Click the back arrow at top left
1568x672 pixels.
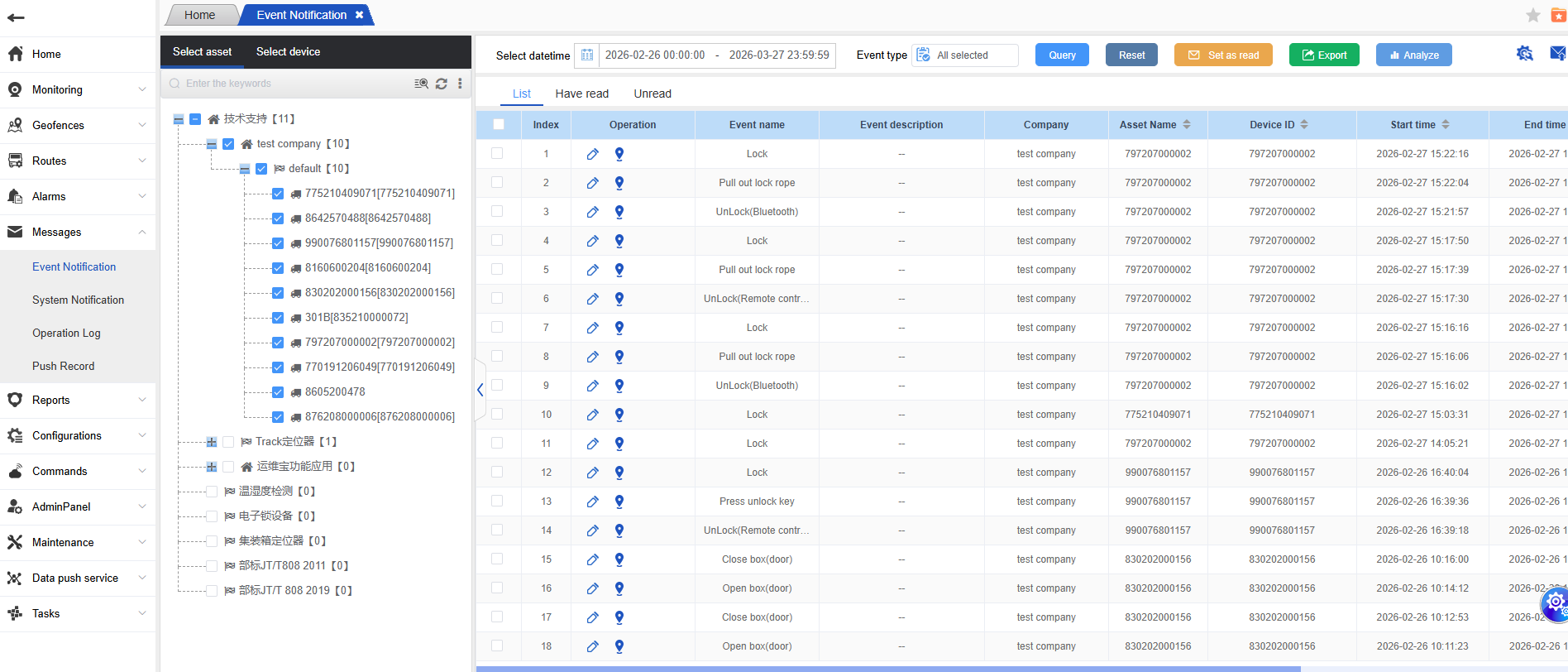[16, 17]
